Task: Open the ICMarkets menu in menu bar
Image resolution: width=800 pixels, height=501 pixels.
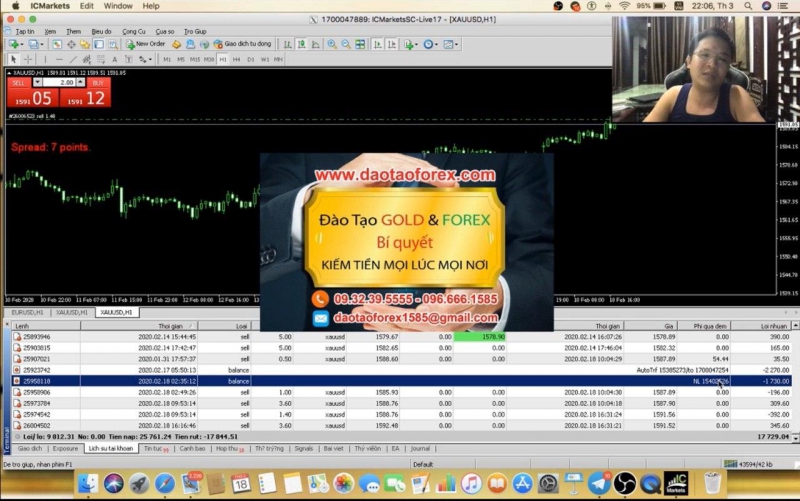Action: (50, 6)
